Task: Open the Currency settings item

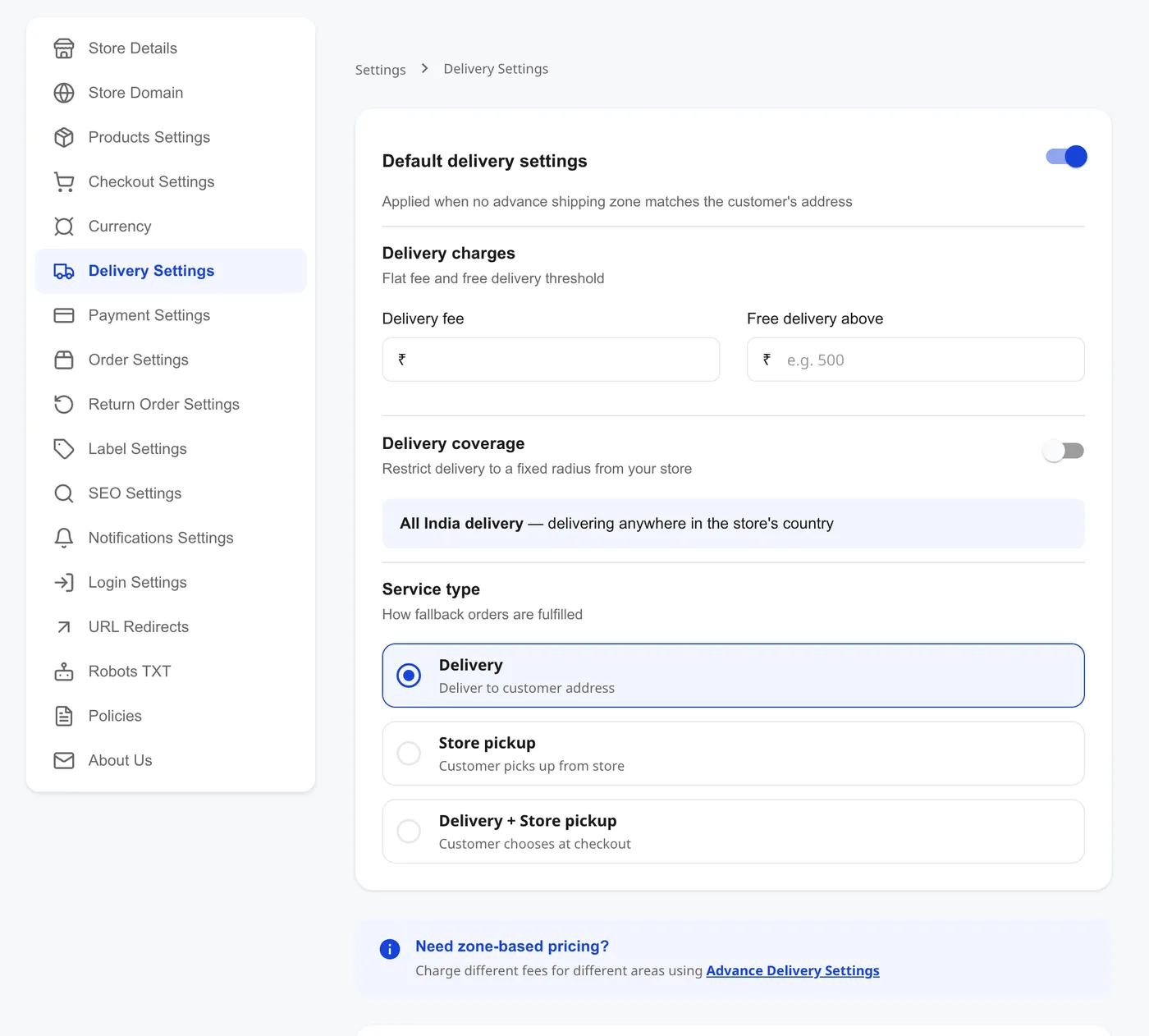Action: [171, 226]
